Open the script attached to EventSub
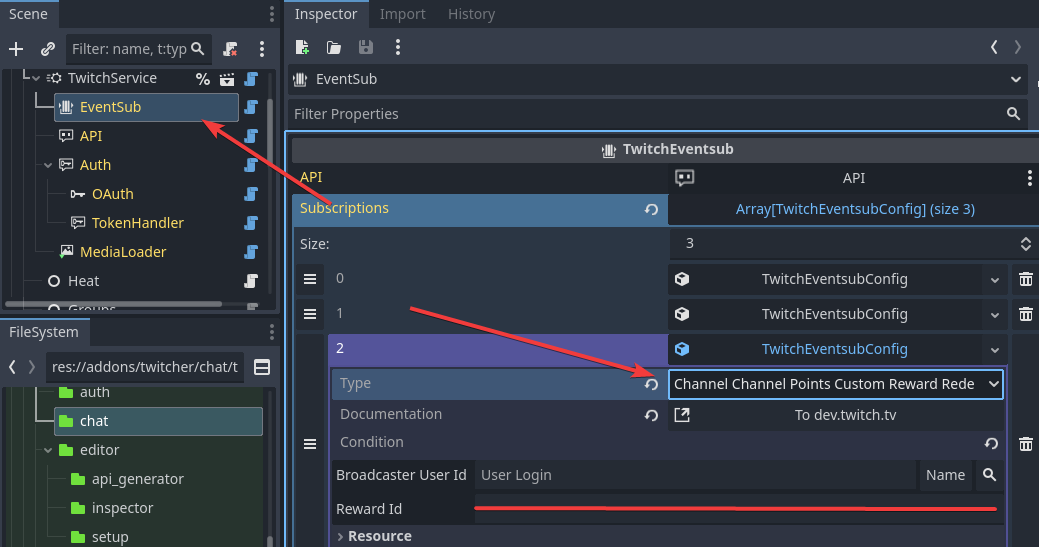This screenshot has height=547, width=1039. pos(252,107)
